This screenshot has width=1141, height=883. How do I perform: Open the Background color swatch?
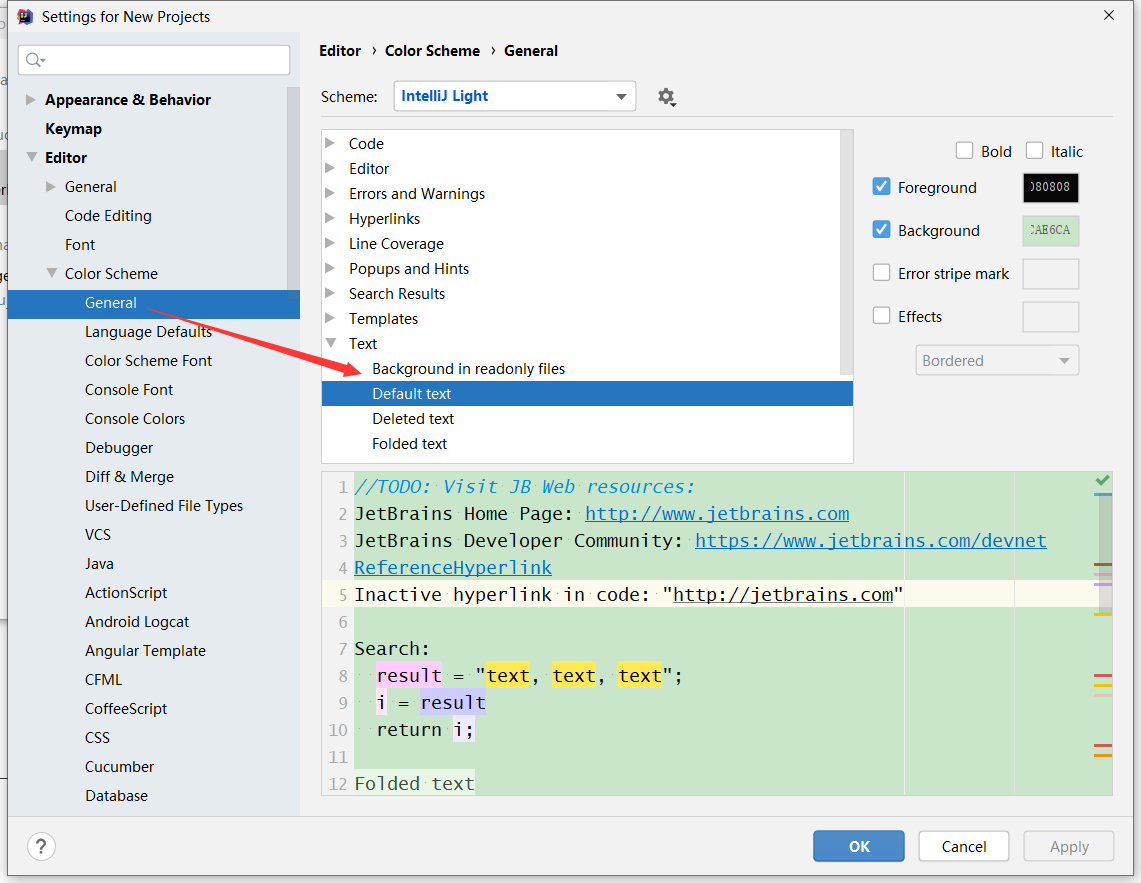coord(1050,230)
